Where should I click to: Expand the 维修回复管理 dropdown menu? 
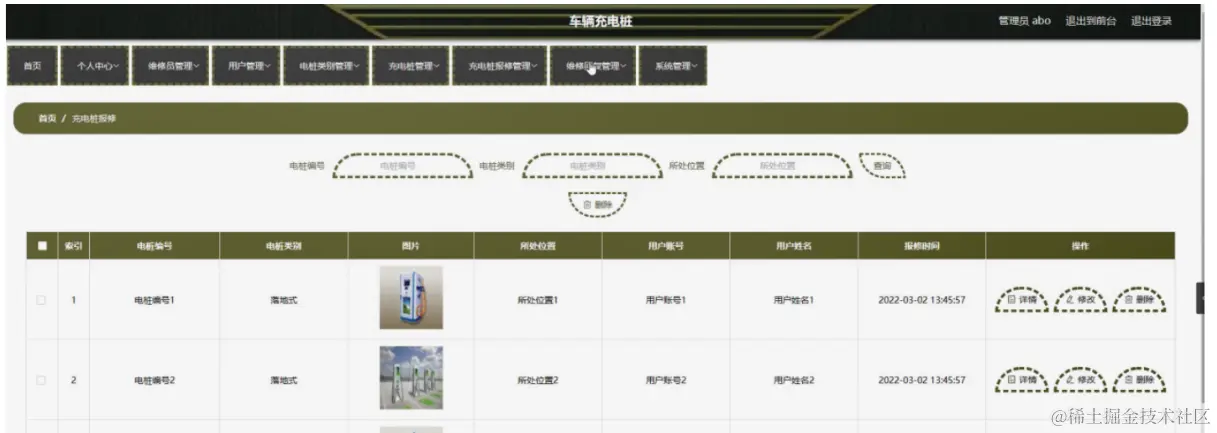point(593,66)
